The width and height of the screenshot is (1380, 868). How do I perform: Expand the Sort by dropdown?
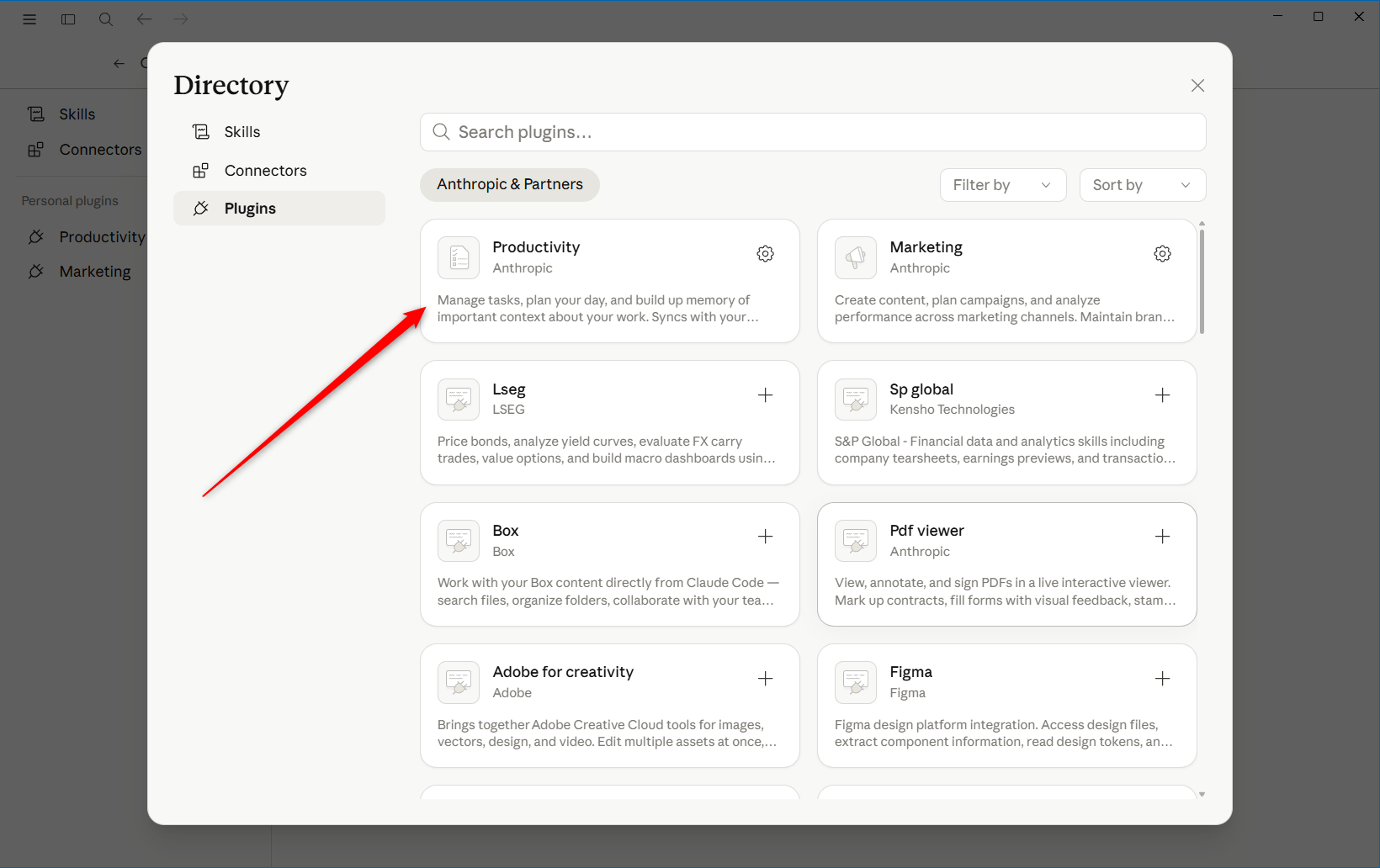[x=1142, y=185]
